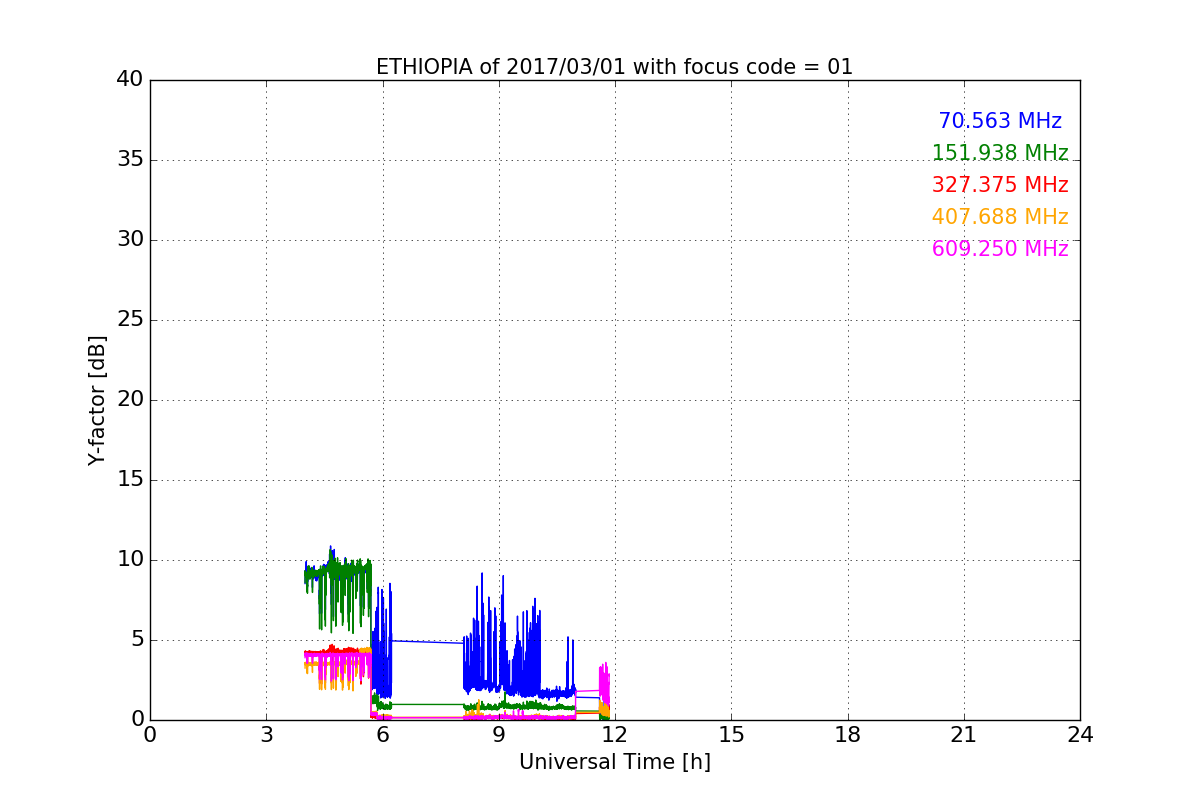Image resolution: width=1200 pixels, height=800 pixels.
Task: Click the x-axis tick label 9
Action: (x=499, y=734)
